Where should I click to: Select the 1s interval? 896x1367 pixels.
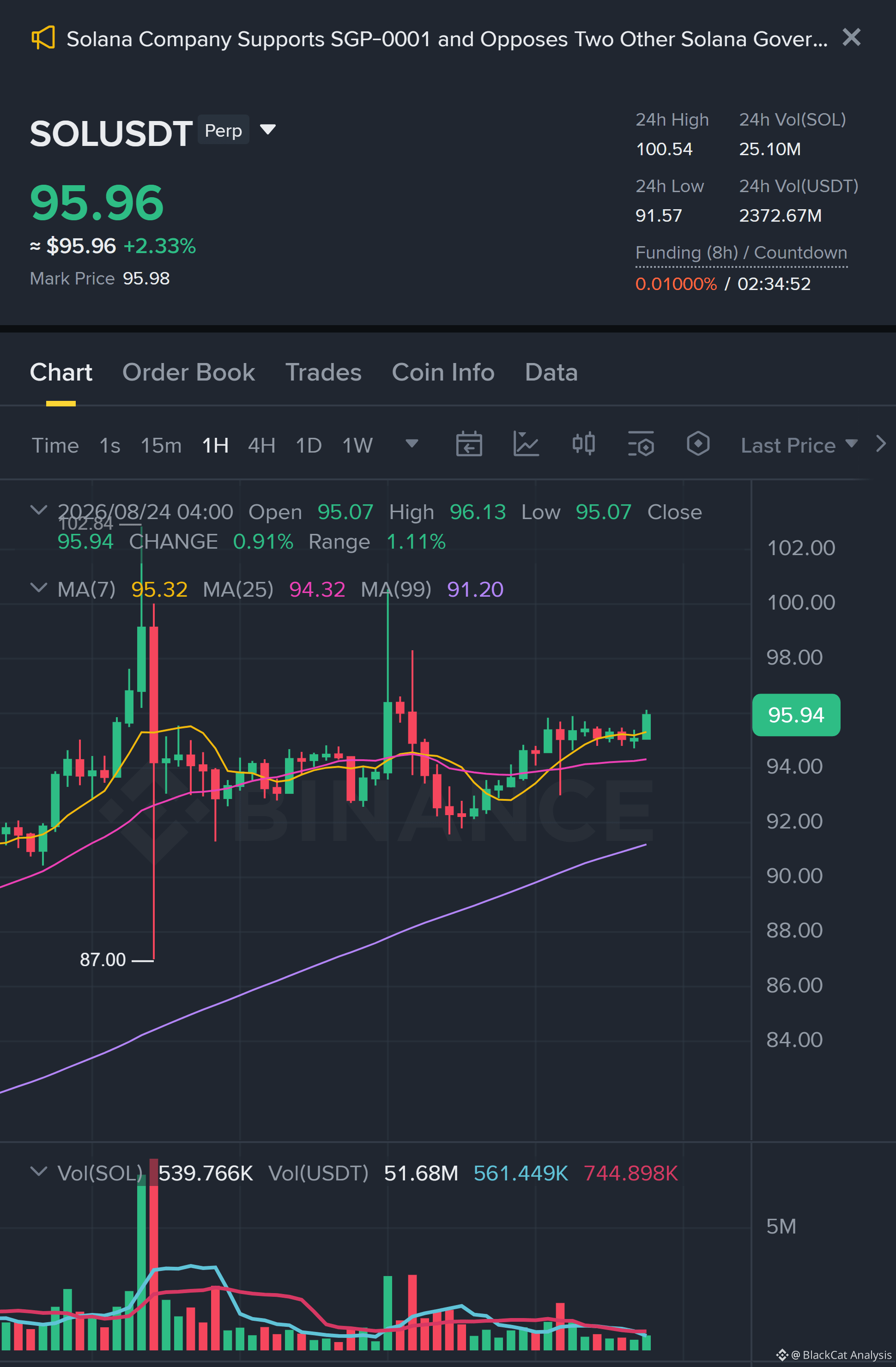point(110,445)
